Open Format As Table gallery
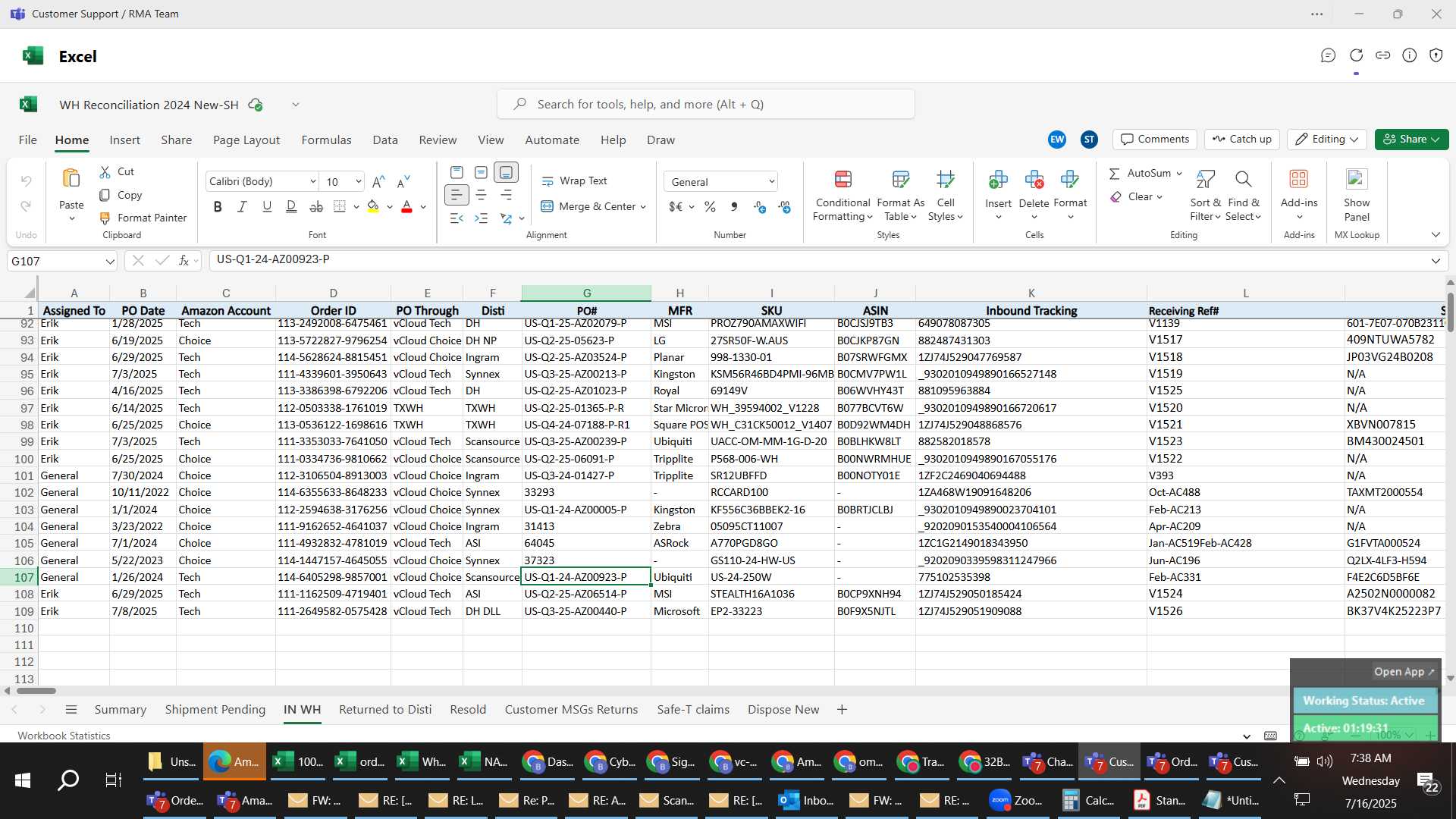 click(x=900, y=196)
